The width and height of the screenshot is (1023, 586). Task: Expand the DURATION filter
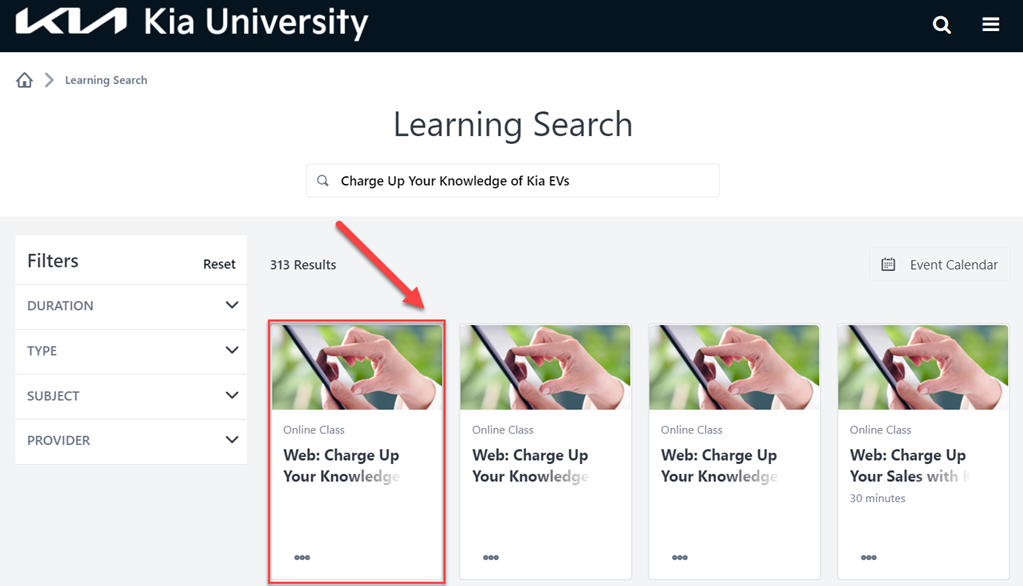(131, 305)
